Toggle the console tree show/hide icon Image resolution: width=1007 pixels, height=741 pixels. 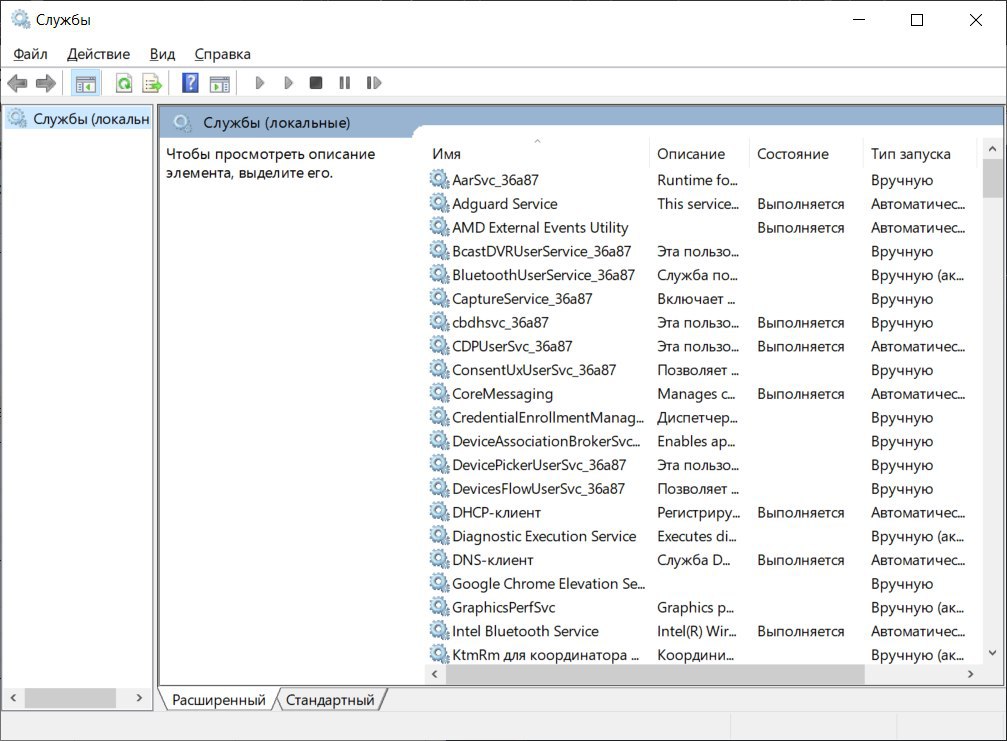[85, 83]
